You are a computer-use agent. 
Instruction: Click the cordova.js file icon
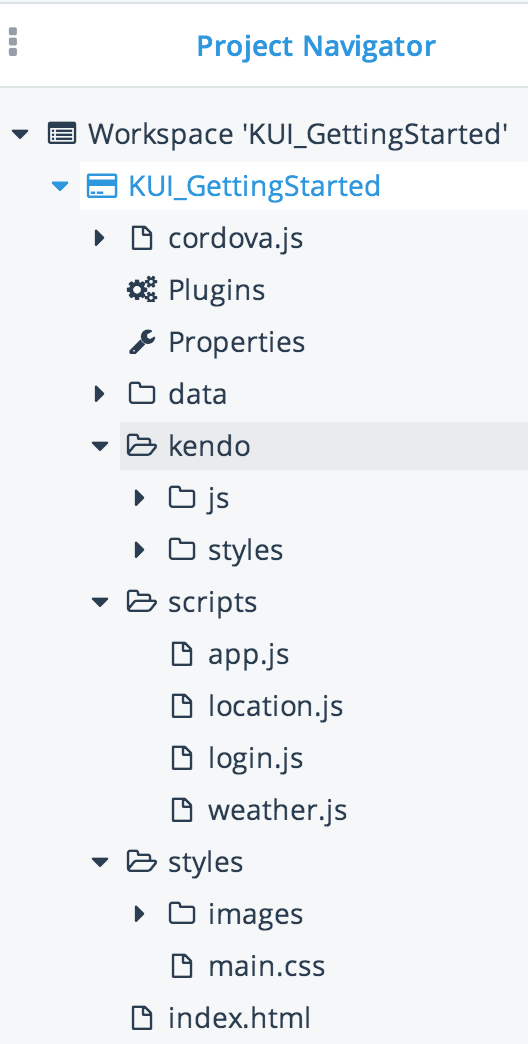pos(141,238)
